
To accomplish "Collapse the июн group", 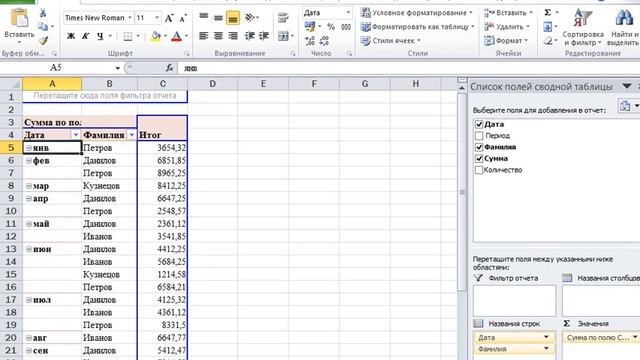I will point(29,249).
